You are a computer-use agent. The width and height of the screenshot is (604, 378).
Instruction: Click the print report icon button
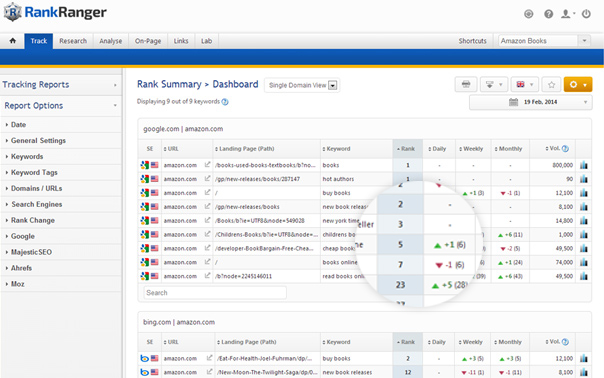(466, 84)
